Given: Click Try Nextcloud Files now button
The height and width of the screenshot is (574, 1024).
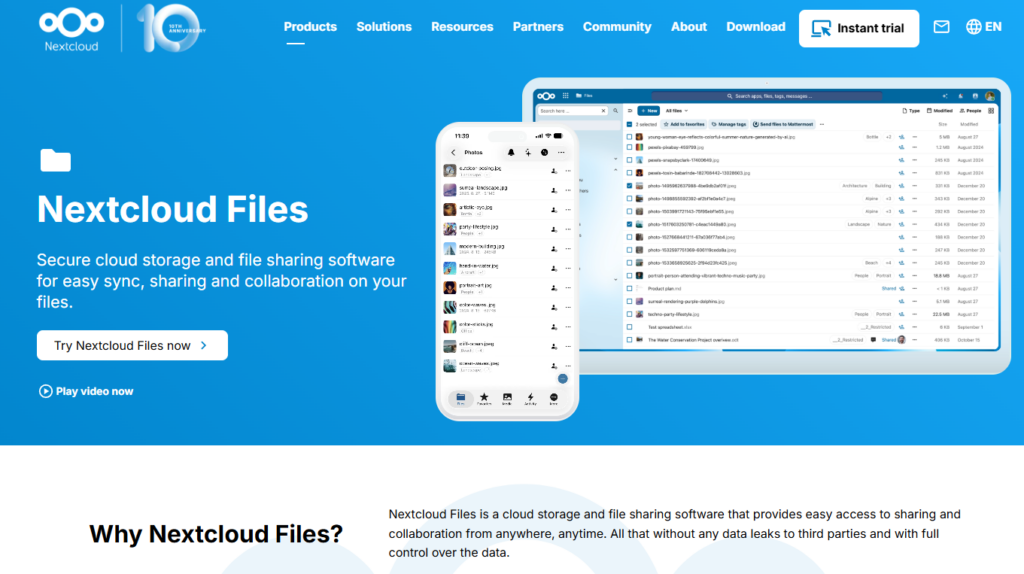Looking at the screenshot, I should (x=132, y=345).
